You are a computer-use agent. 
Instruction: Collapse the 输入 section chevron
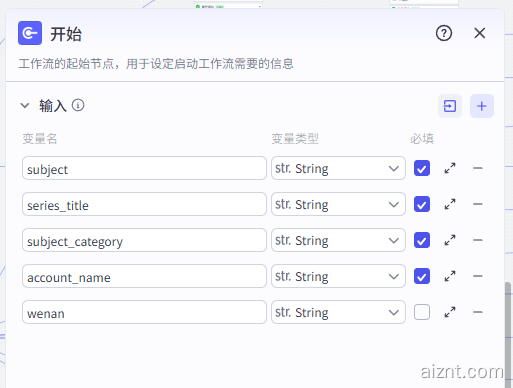pos(25,106)
